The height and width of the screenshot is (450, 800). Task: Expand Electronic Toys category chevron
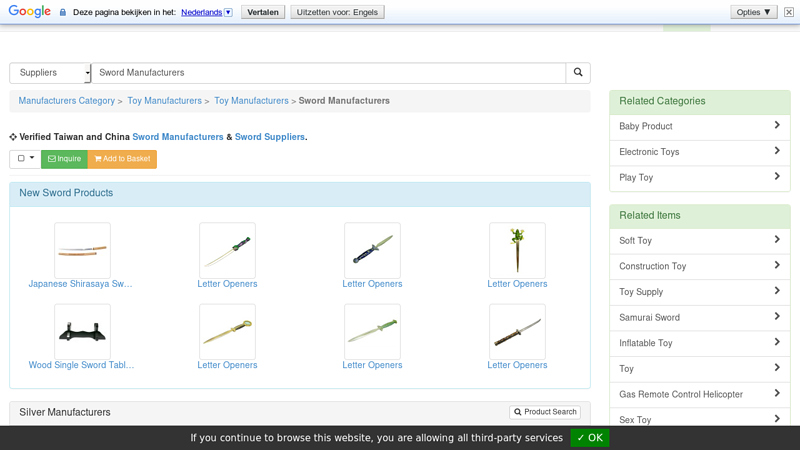point(777,151)
